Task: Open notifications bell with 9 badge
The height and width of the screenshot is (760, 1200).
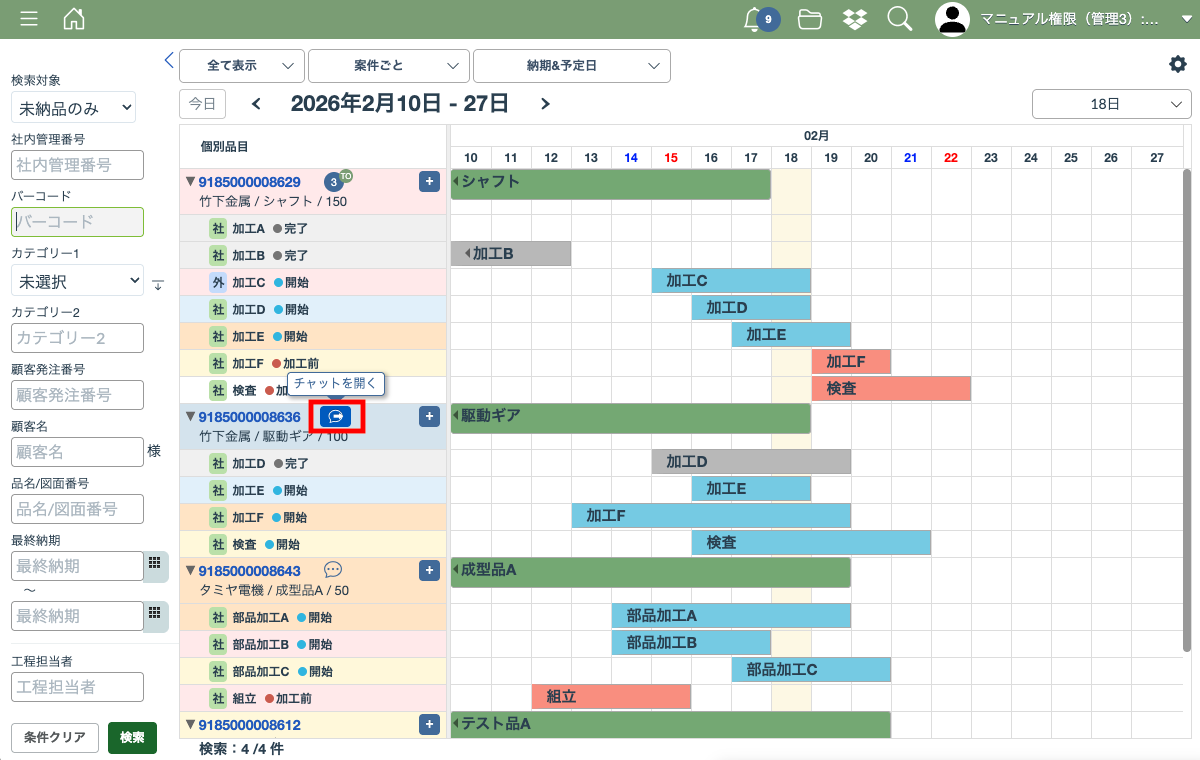Action: pyautogui.click(x=758, y=19)
